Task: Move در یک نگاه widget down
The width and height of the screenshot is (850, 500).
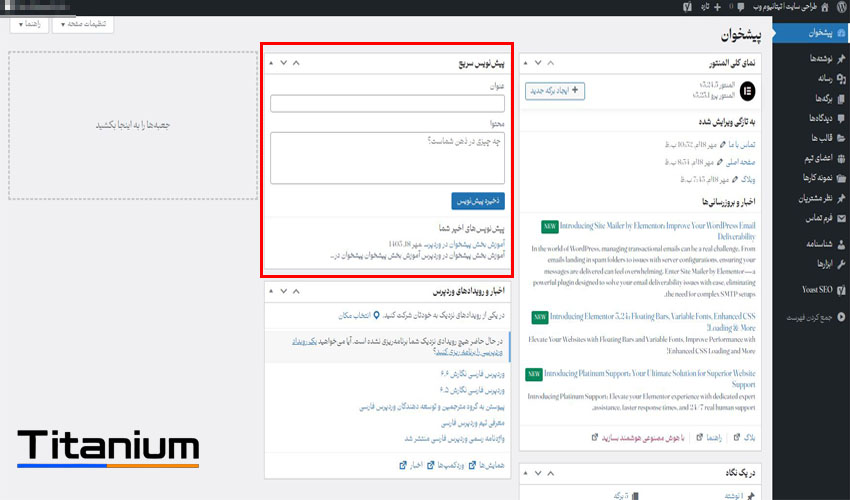Action: click(538, 473)
